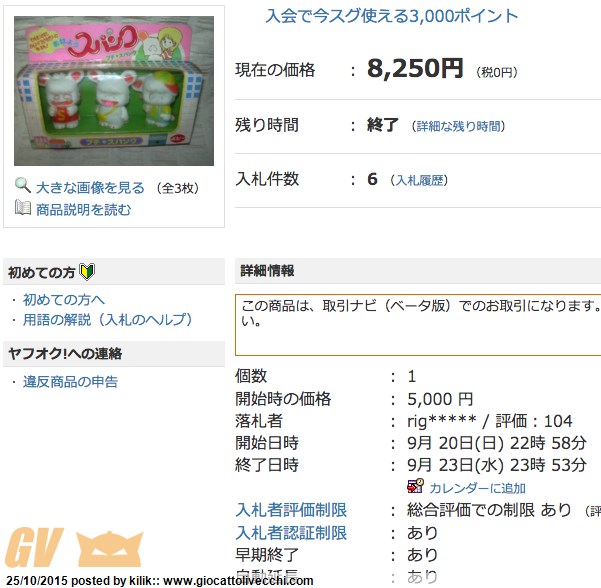
Task: Click the 8,250円 current price
Action: [415, 69]
